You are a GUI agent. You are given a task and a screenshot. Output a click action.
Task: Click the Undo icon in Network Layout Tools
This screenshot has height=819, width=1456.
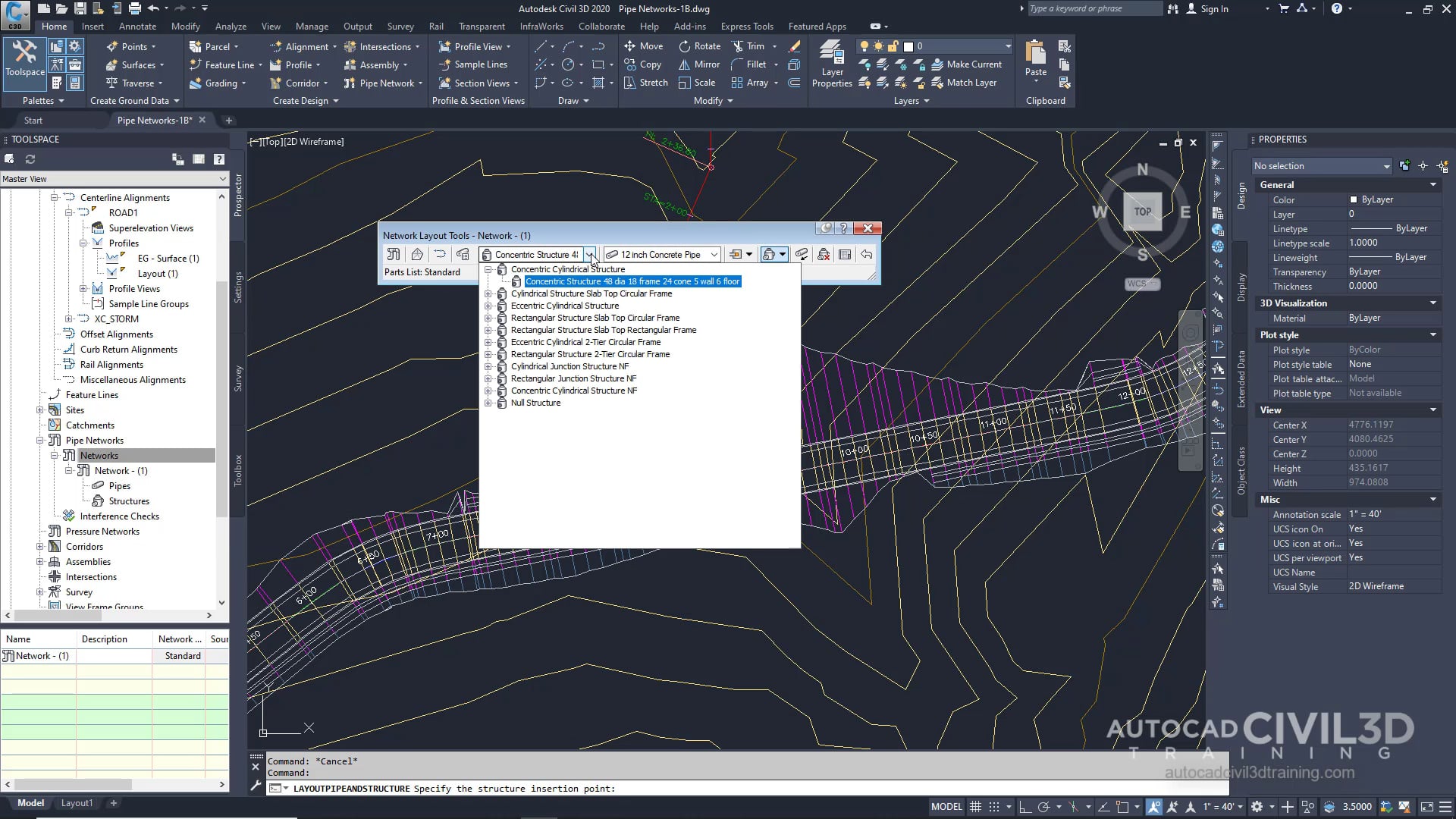(x=867, y=254)
